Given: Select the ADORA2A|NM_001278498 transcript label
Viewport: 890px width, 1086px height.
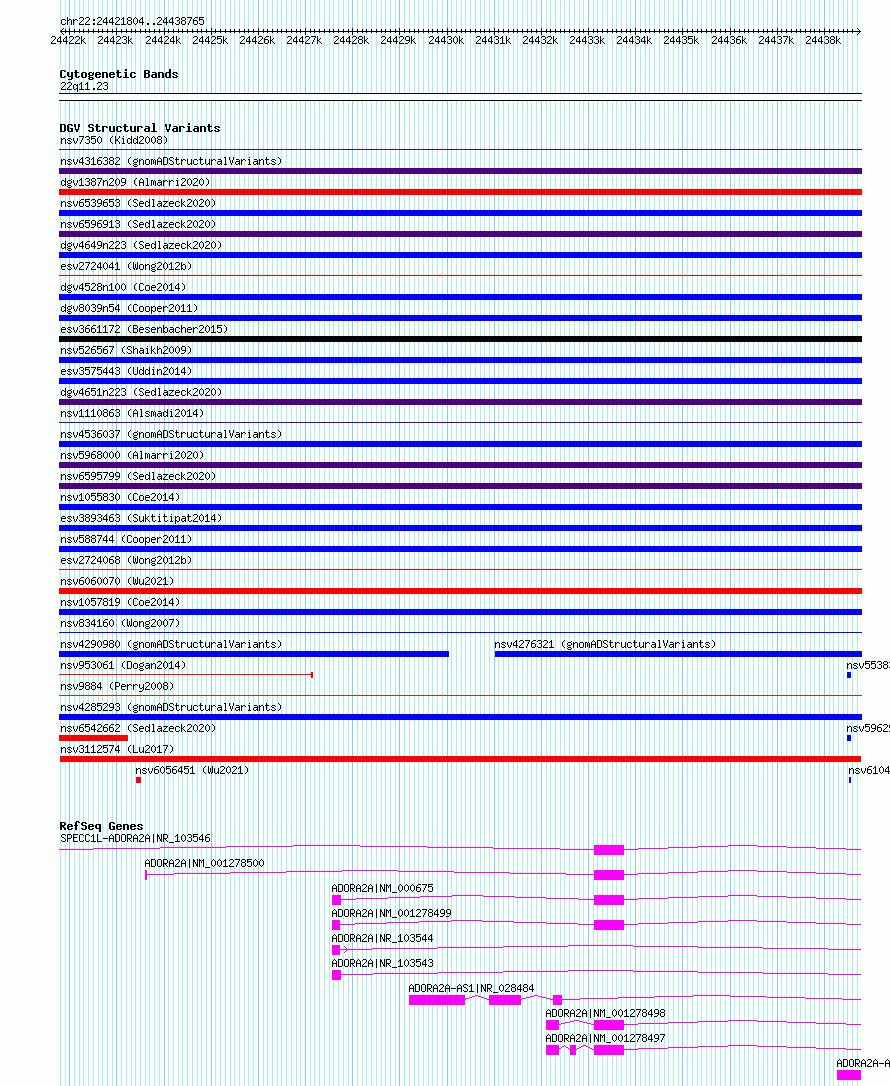Looking at the screenshot, I should 605,1013.
